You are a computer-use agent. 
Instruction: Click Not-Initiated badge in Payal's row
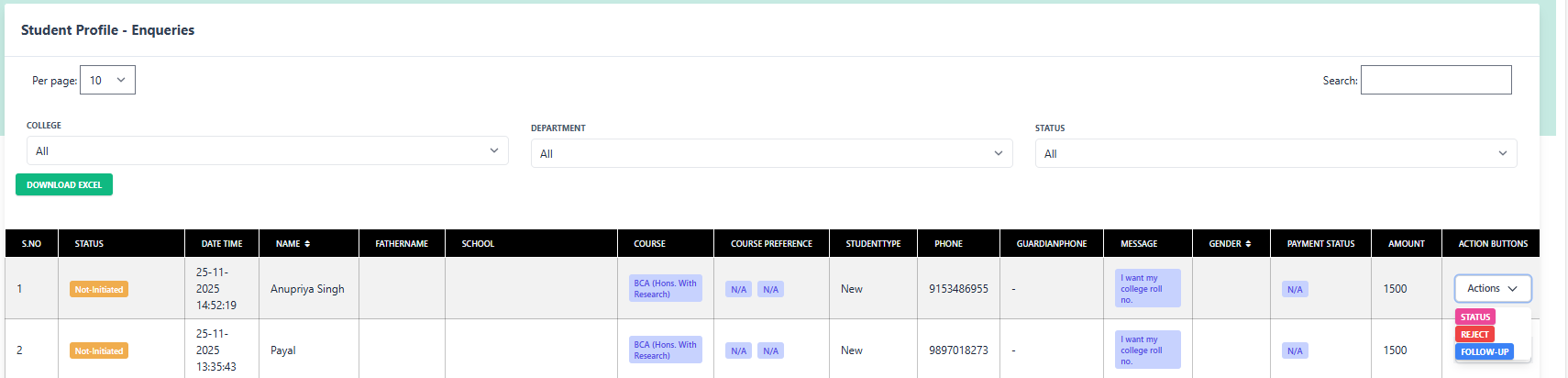point(99,350)
